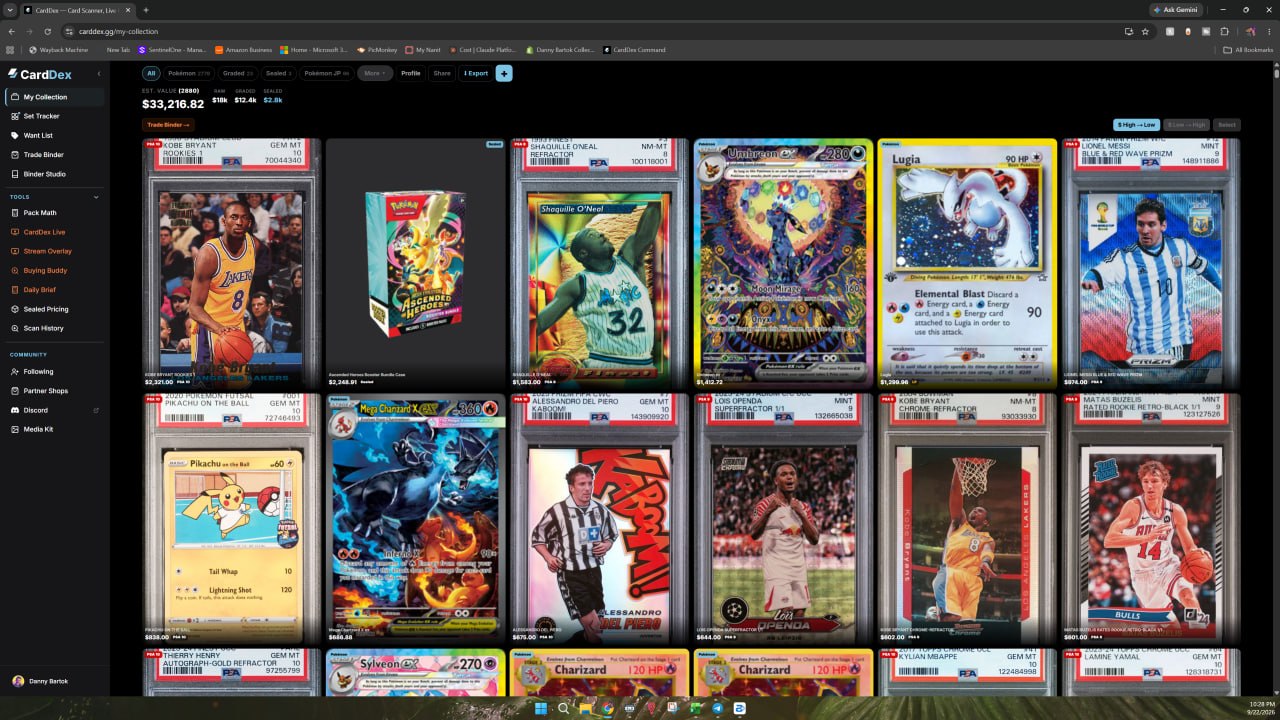Click the orange Trade Binder button
The height and width of the screenshot is (720, 1280).
pyautogui.click(x=168, y=125)
